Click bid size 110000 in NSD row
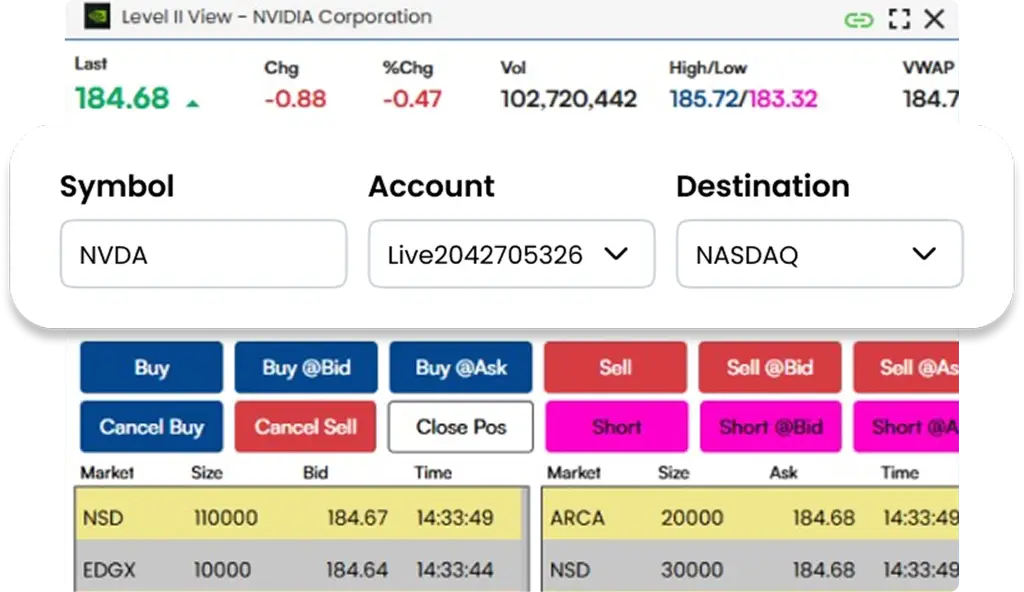 pyautogui.click(x=226, y=518)
